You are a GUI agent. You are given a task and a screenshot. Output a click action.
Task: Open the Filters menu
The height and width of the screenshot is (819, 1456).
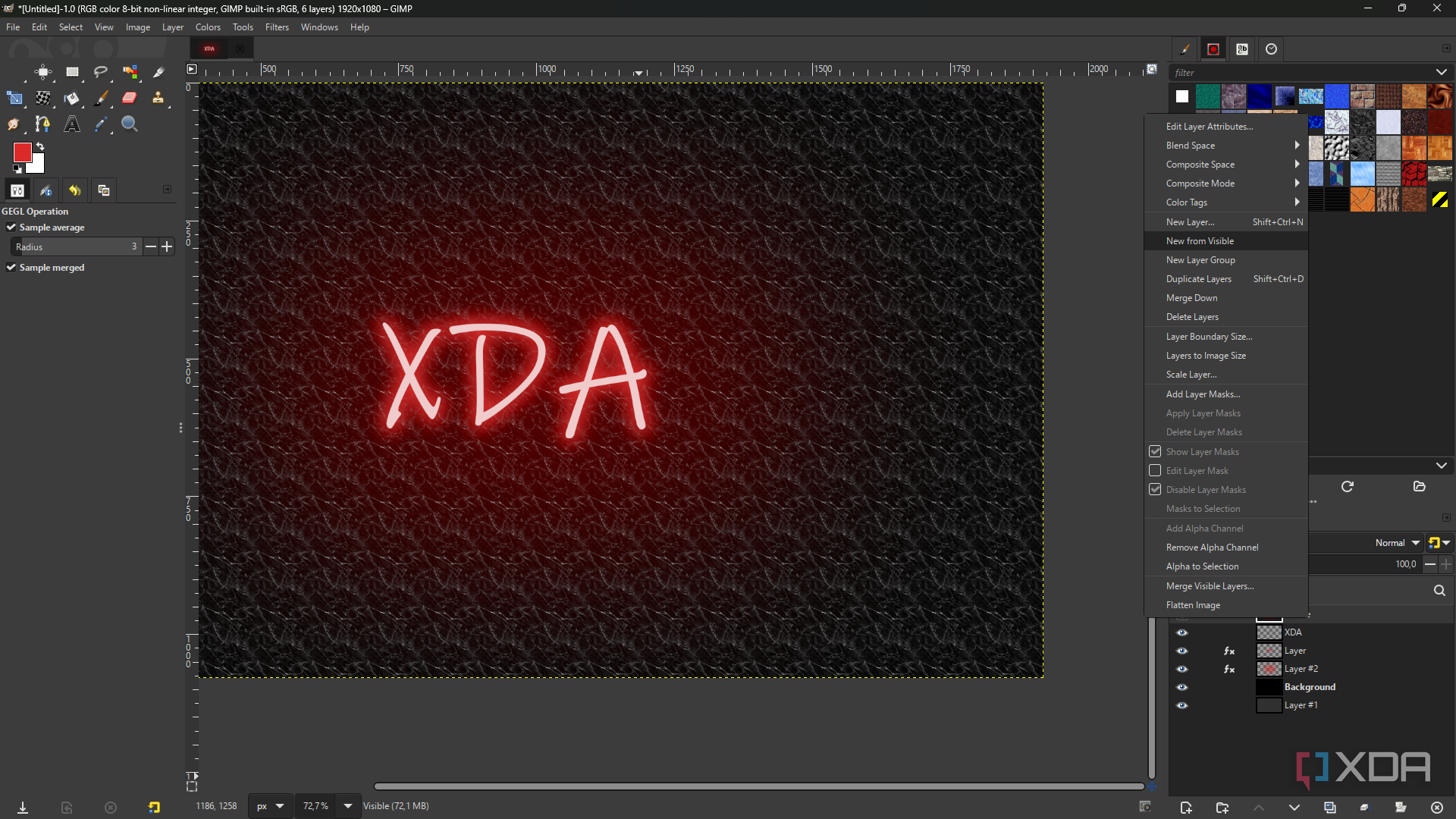[x=277, y=27]
